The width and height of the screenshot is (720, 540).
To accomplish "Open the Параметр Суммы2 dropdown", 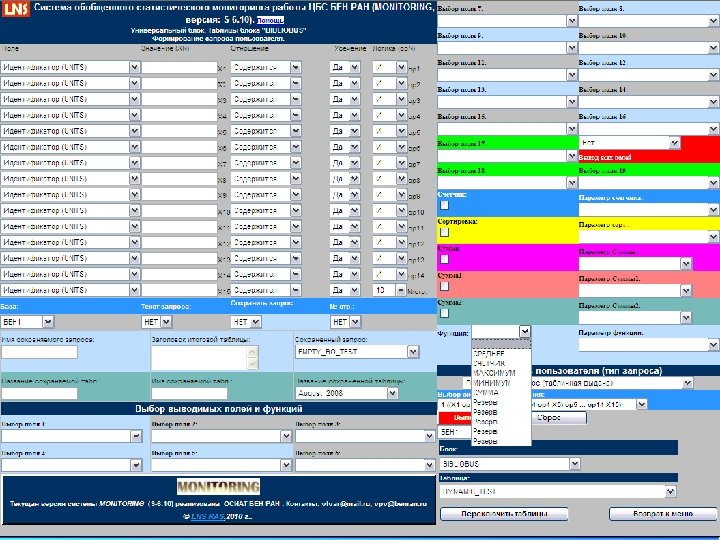I will 635,318.
